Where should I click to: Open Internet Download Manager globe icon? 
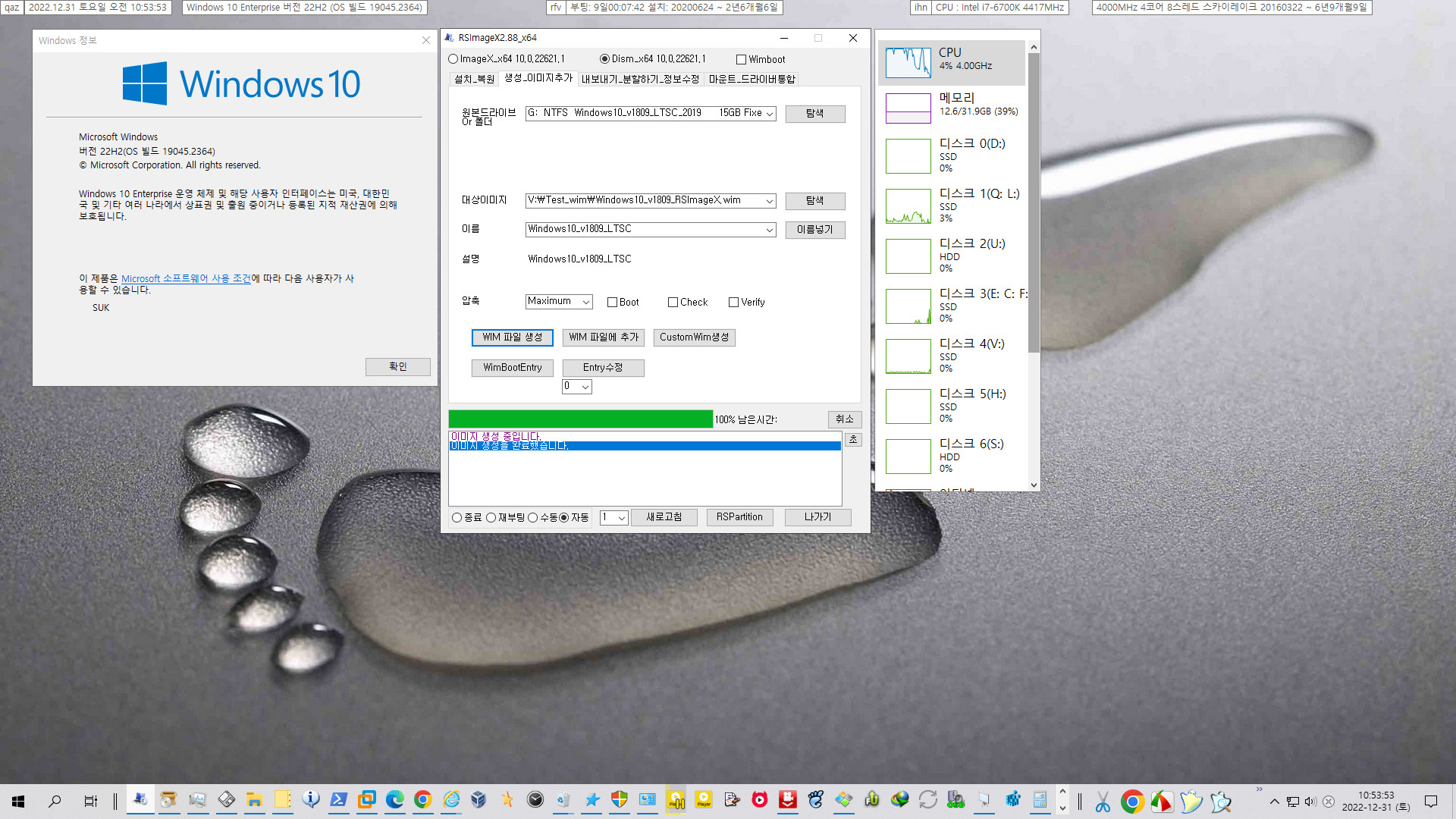(x=900, y=800)
